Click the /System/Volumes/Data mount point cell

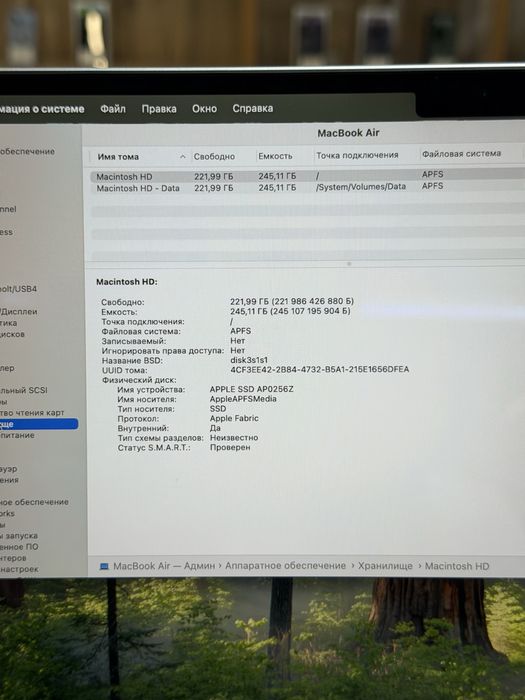[361, 187]
